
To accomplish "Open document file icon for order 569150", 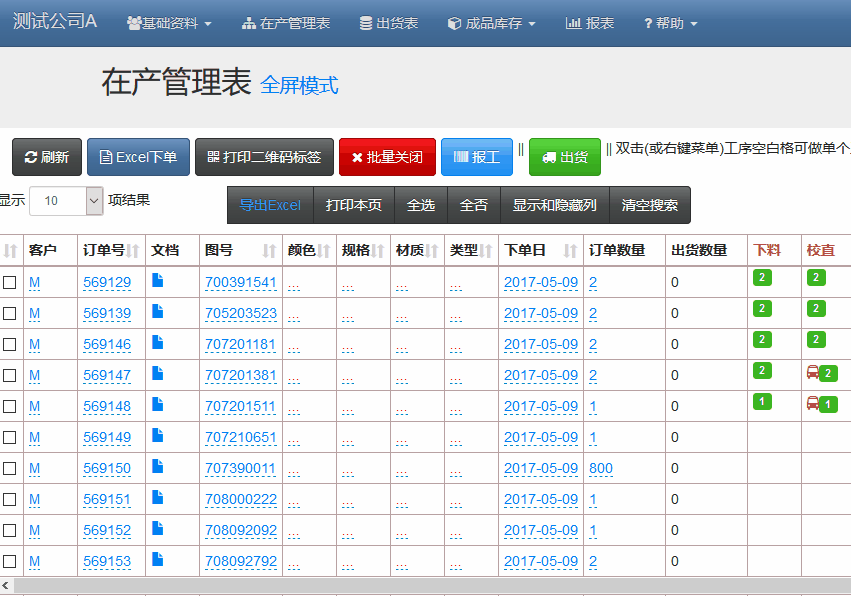I will point(157,468).
